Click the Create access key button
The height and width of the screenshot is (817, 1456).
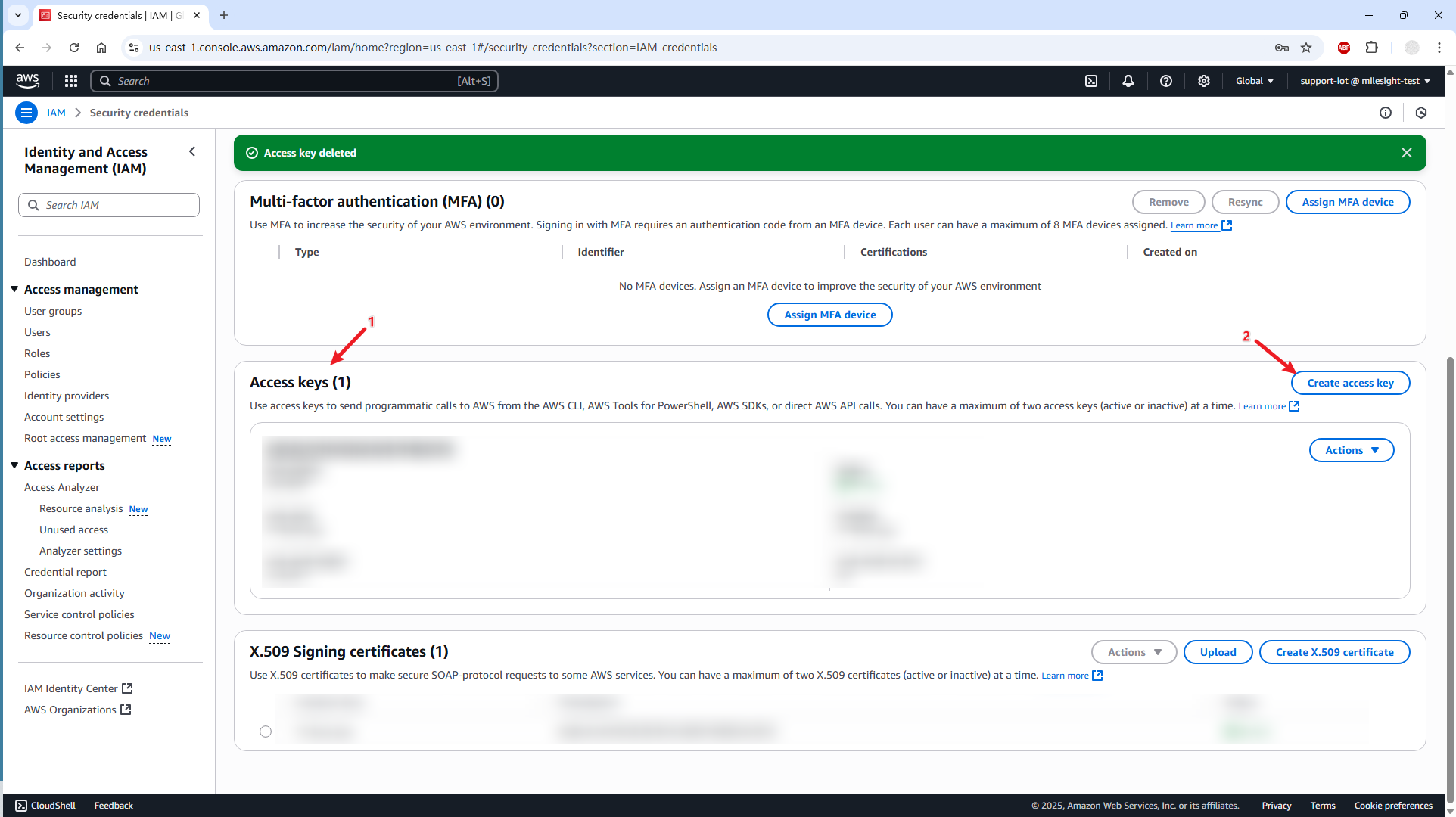[x=1350, y=383]
